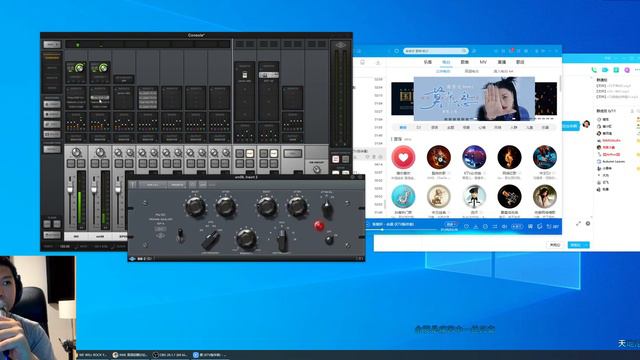
Task: Toggle lit button on first aux channel
Action: (x=249, y=153)
